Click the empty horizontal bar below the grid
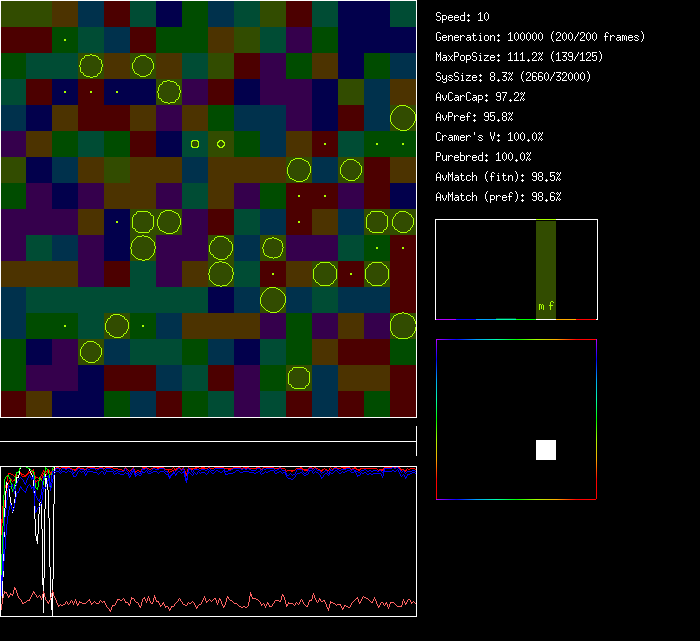Image resolution: width=700 pixels, height=641 pixels. (208, 430)
